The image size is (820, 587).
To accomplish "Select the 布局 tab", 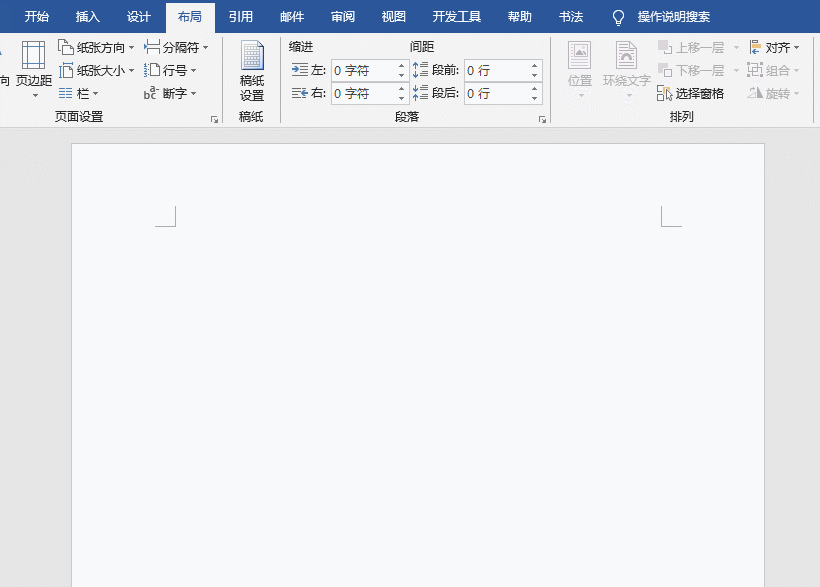I will pyautogui.click(x=190, y=17).
